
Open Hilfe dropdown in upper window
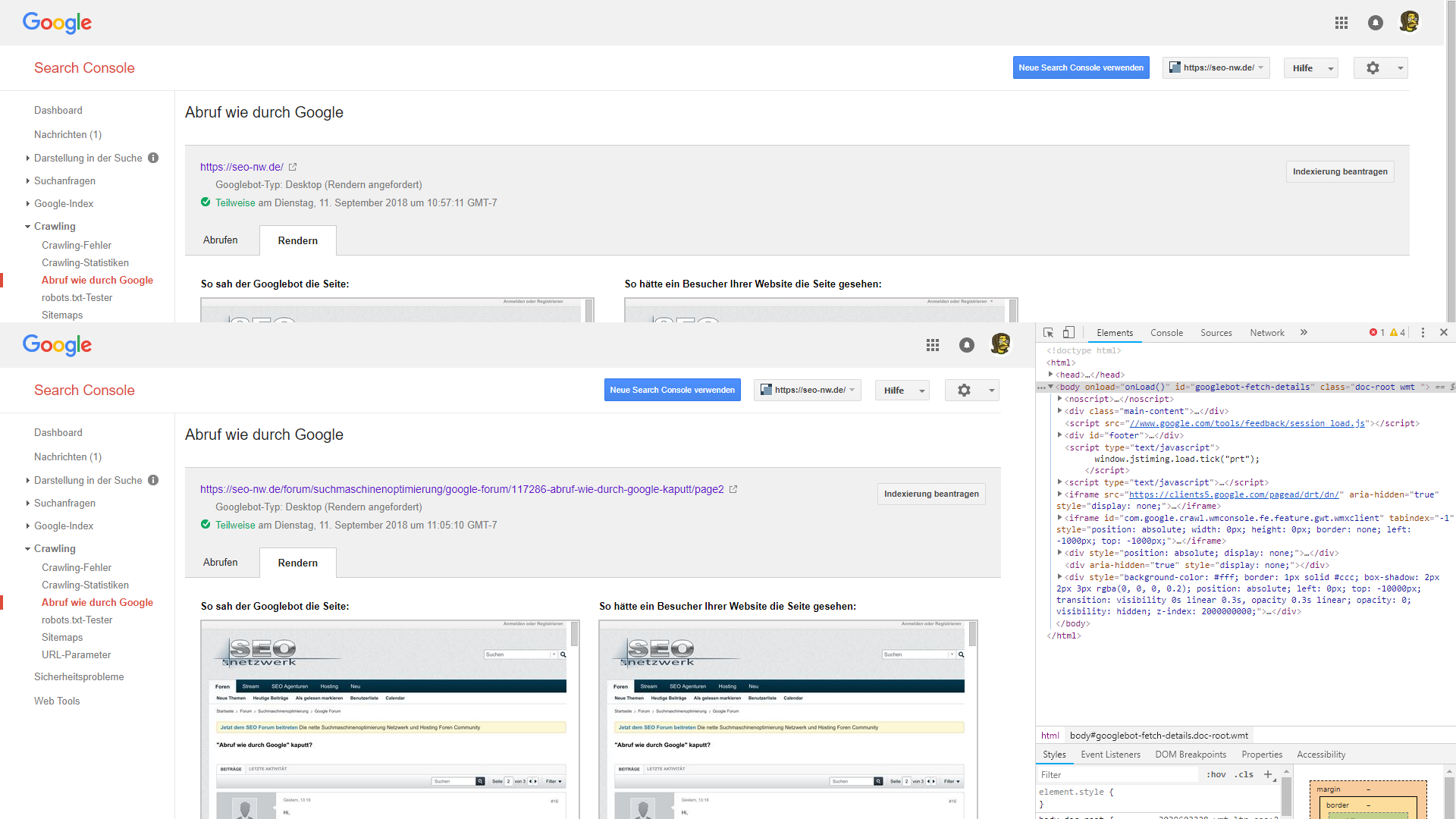point(1311,68)
